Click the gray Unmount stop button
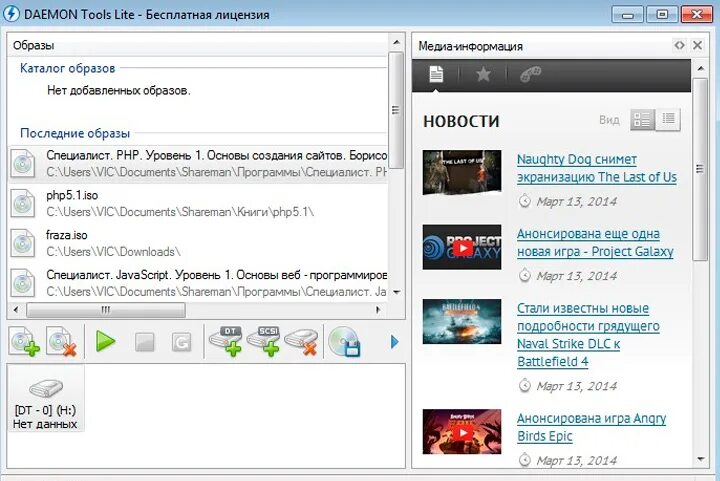The width and height of the screenshot is (720, 481). click(x=145, y=342)
